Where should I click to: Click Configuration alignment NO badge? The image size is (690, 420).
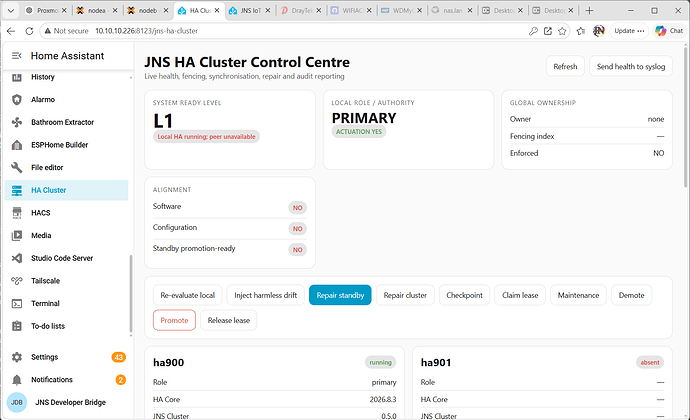[x=297, y=228]
